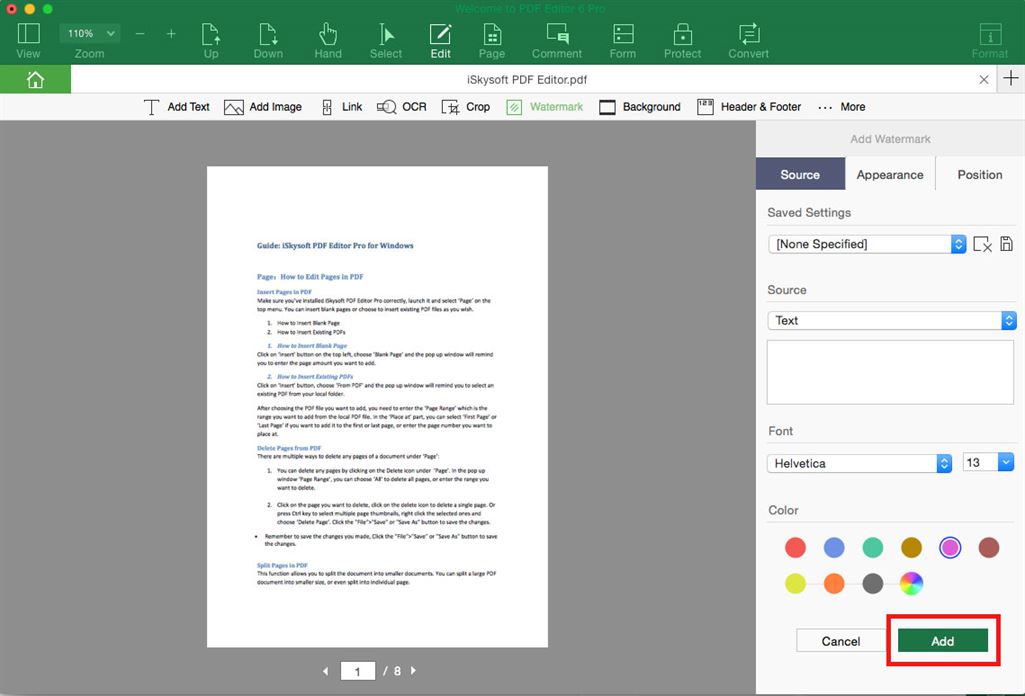This screenshot has width=1025, height=696.
Task: Choose the Add Text tool
Action: click(176, 107)
